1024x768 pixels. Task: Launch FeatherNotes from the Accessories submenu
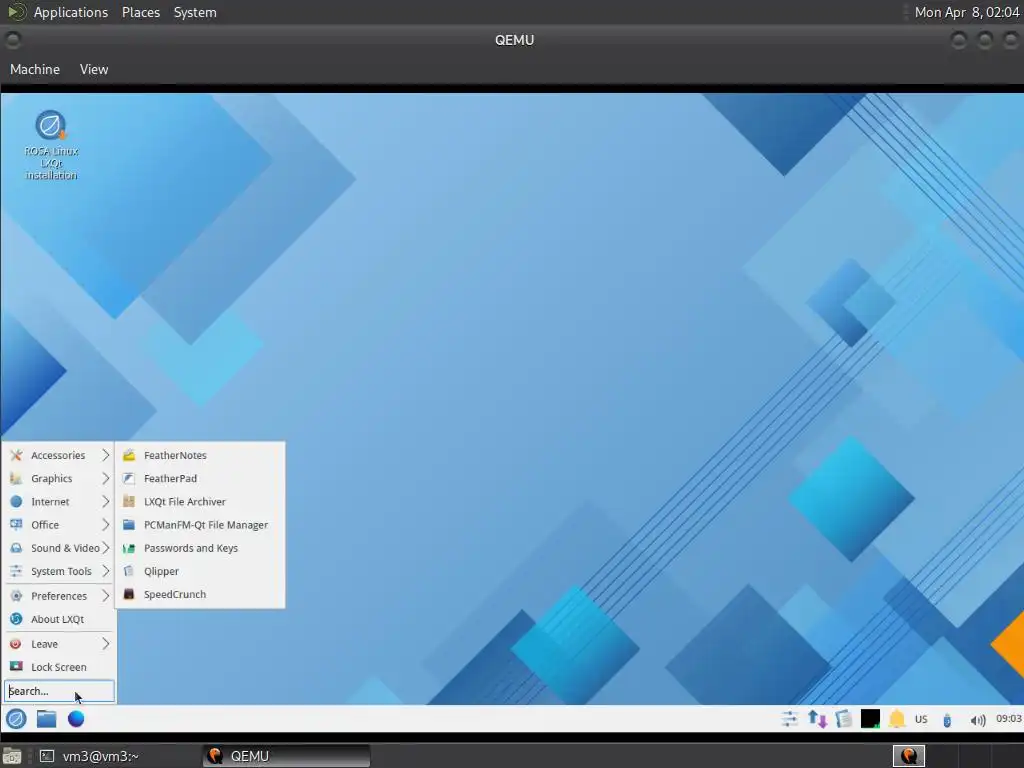point(200,455)
